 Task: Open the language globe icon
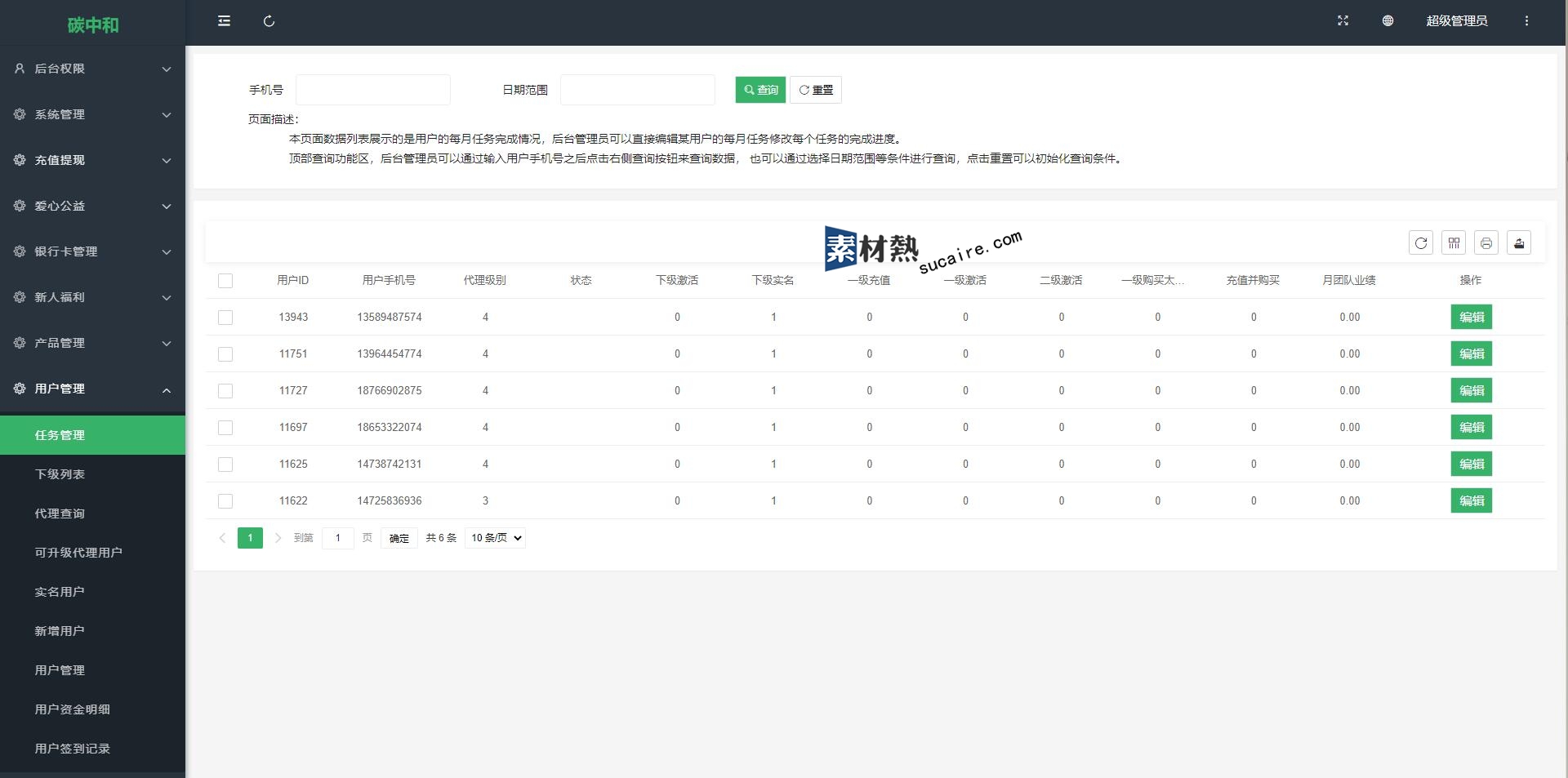click(1388, 21)
